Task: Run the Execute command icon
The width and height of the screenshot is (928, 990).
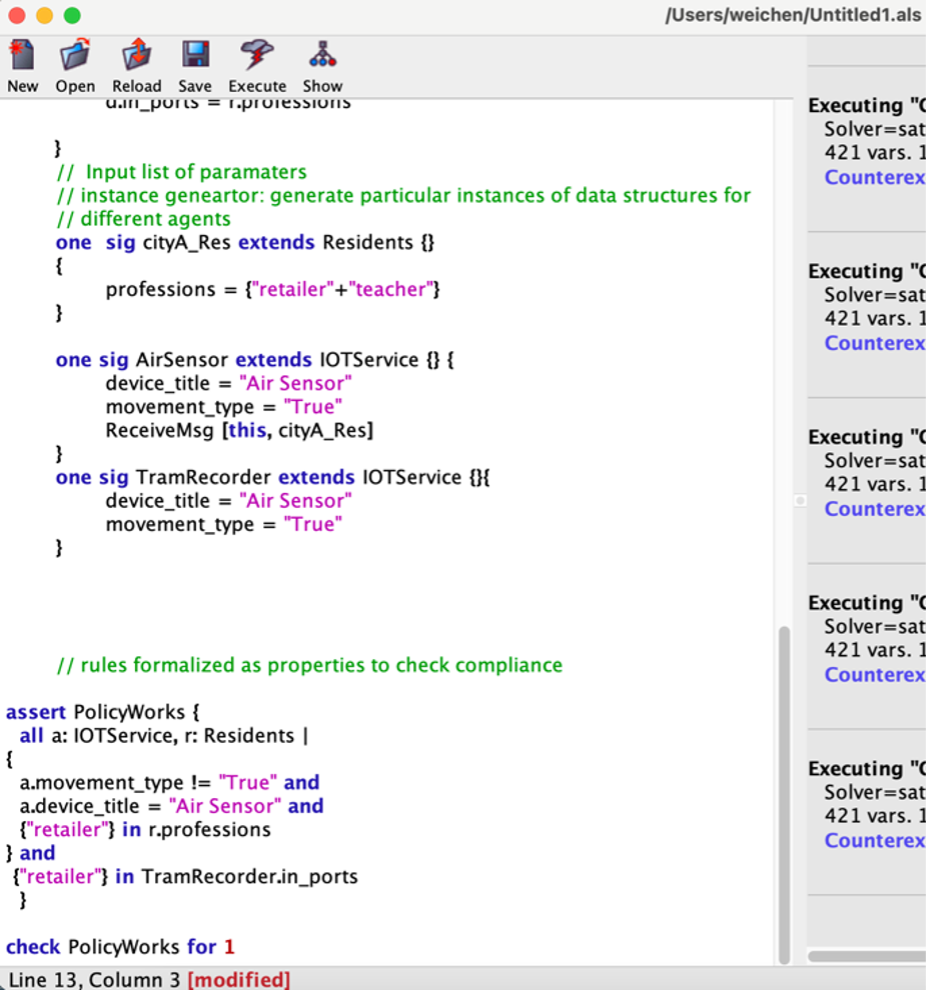Action: pos(257,66)
